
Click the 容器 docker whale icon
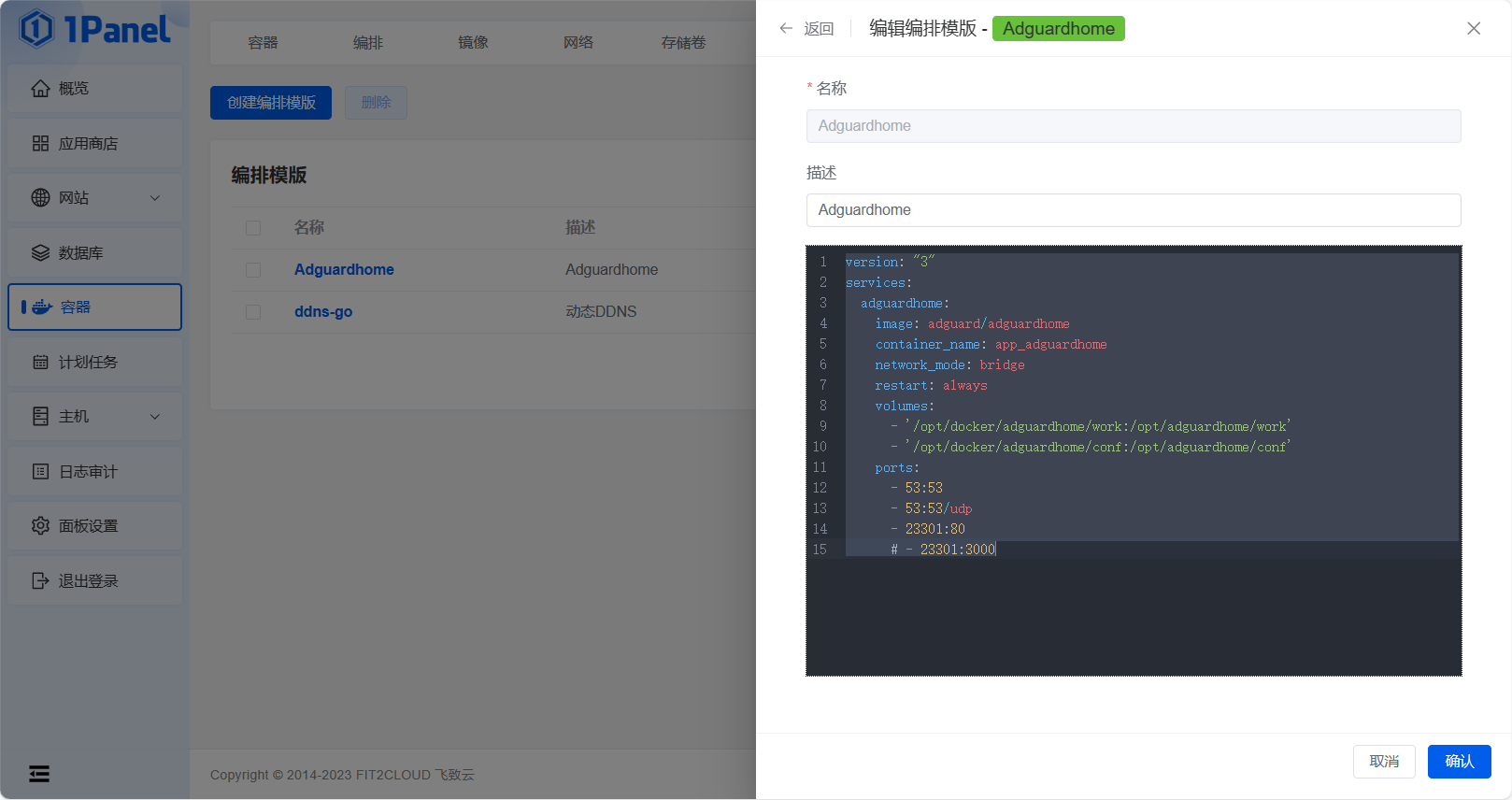(42, 307)
